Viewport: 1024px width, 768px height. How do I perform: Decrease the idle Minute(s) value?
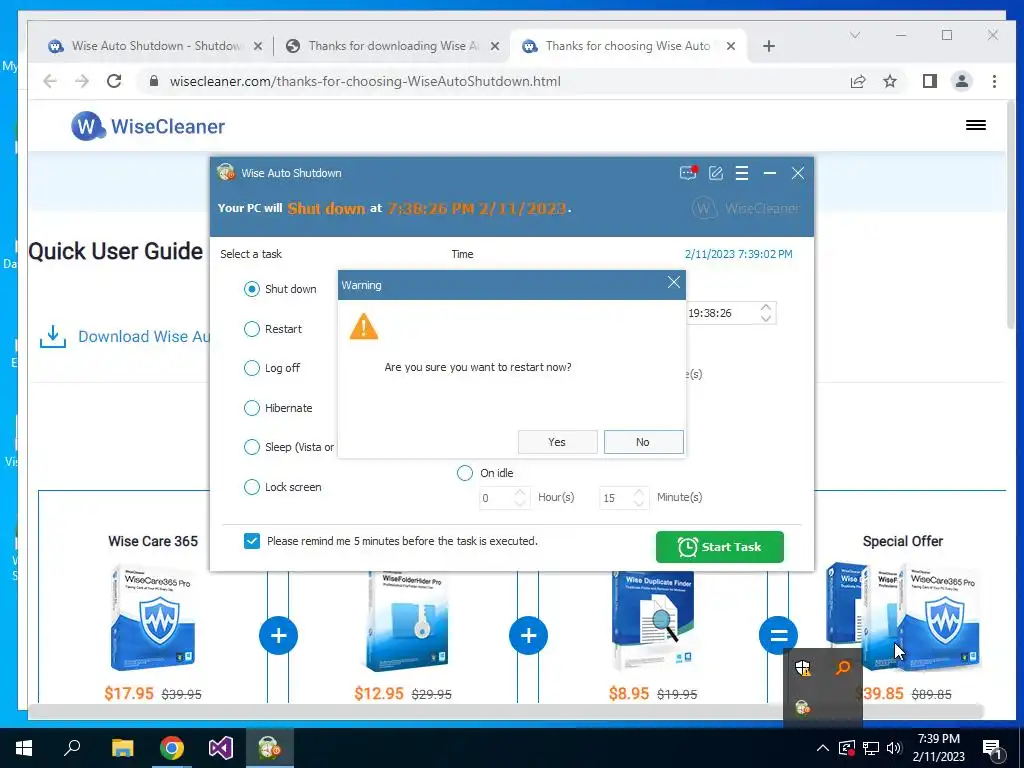pyautogui.click(x=639, y=504)
